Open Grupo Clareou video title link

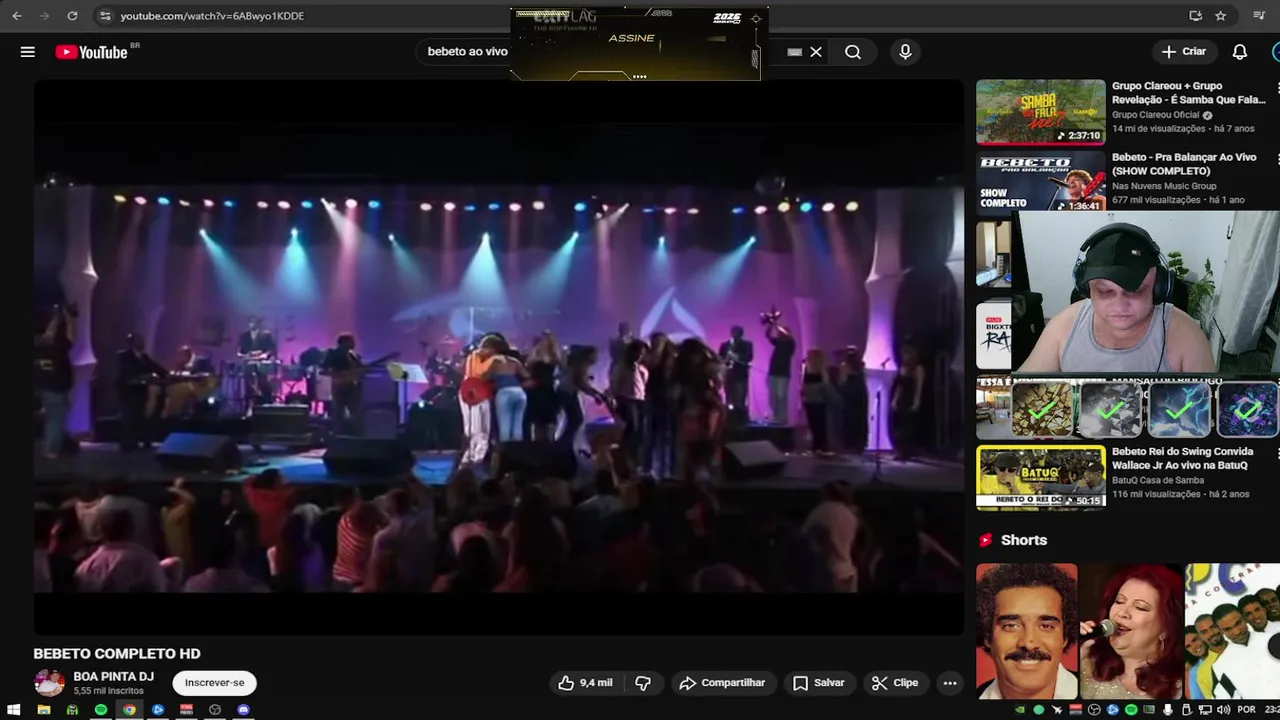1189,93
